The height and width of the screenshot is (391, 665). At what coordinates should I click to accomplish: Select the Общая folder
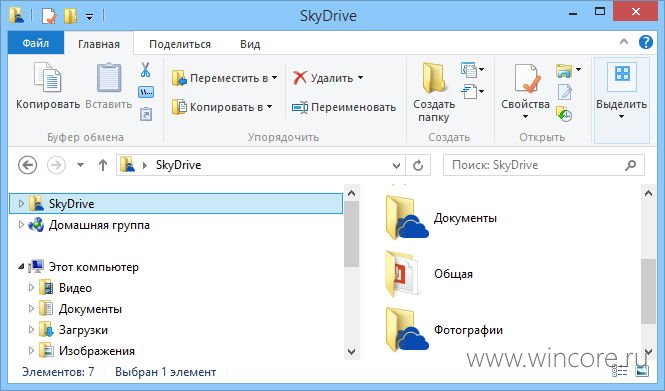pyautogui.click(x=428, y=274)
